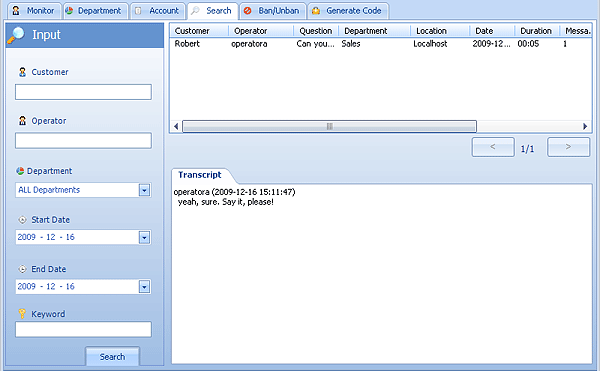Click the Keyword input field
Viewport: 600px width, 371px height.
pyautogui.click(x=83, y=329)
